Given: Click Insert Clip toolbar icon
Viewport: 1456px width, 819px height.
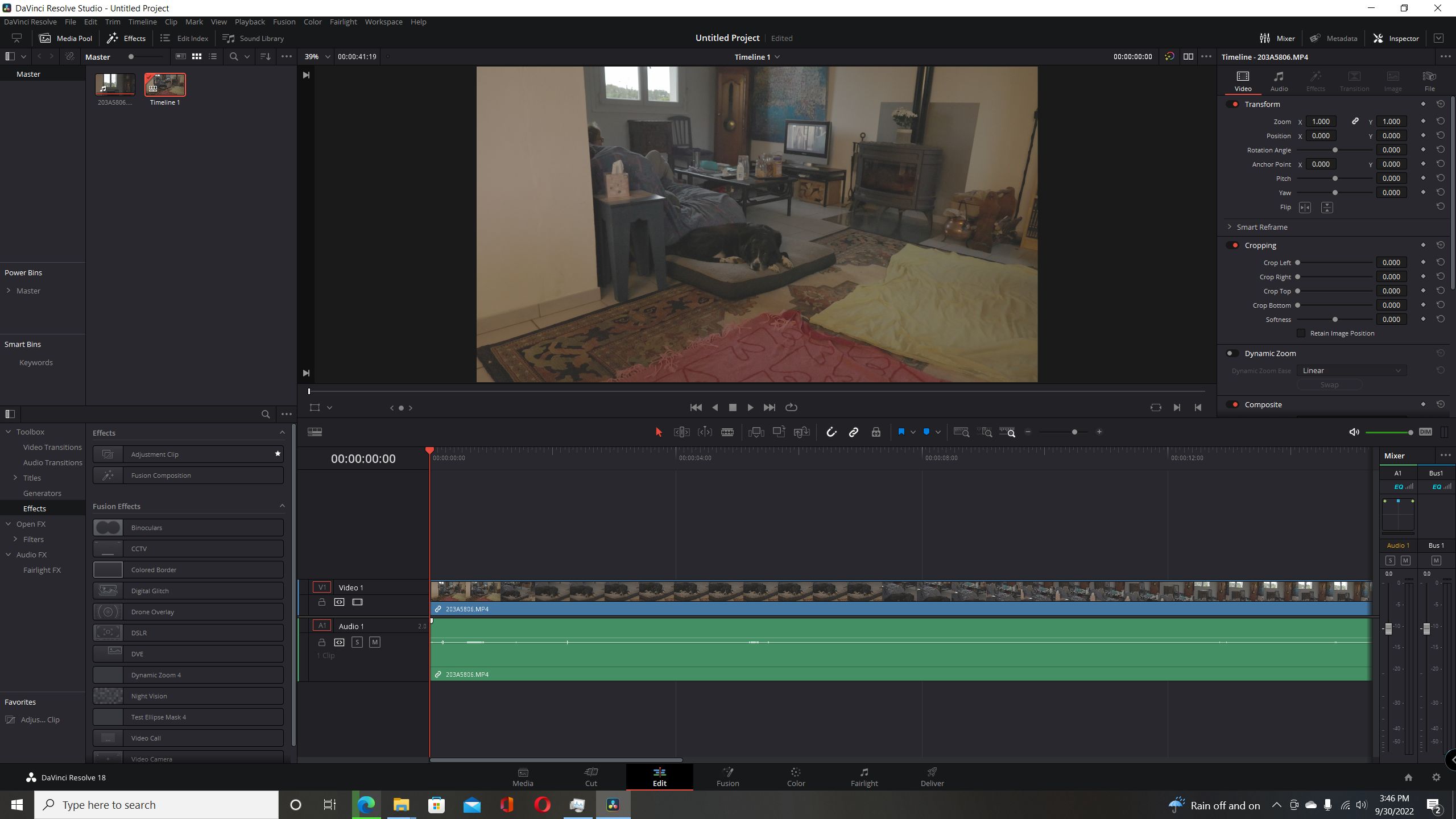Looking at the screenshot, I should pyautogui.click(x=756, y=432).
